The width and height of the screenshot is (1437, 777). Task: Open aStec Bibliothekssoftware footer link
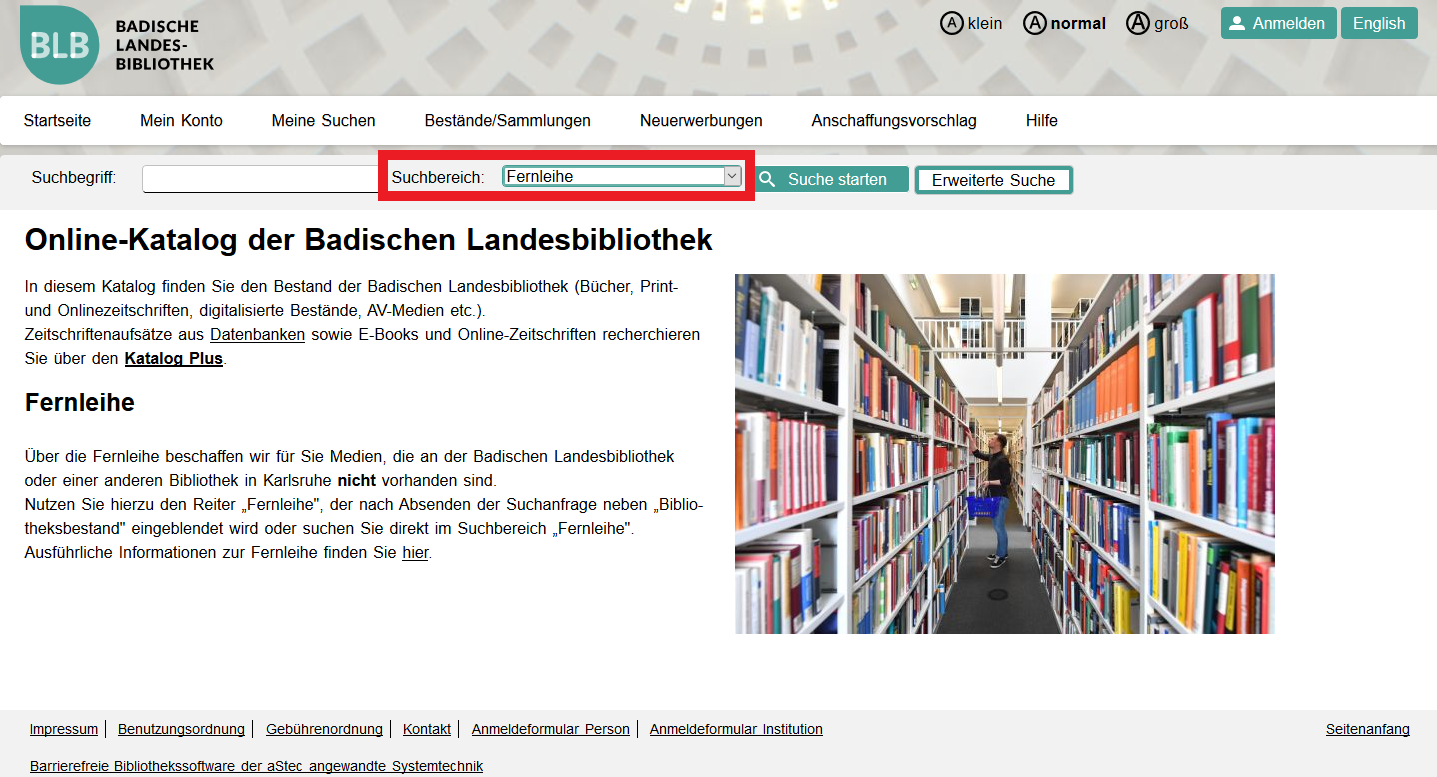256,766
